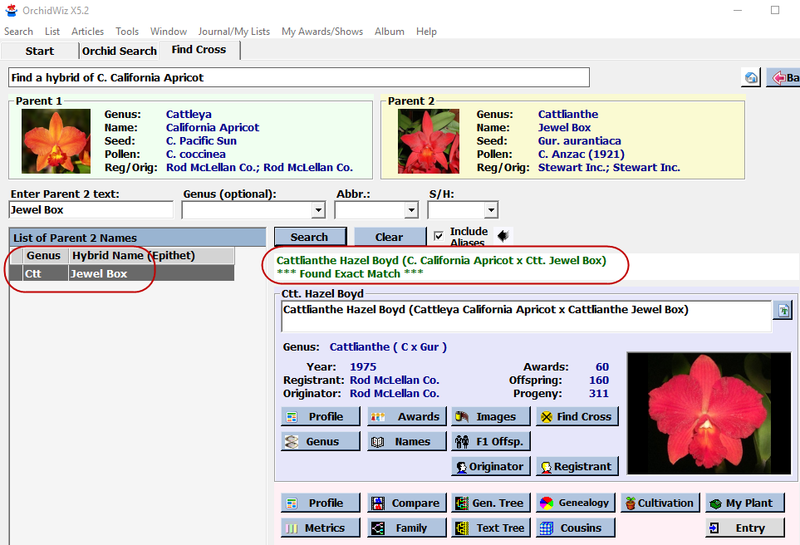Click the Names button
800x545 pixels.
pos(407,442)
